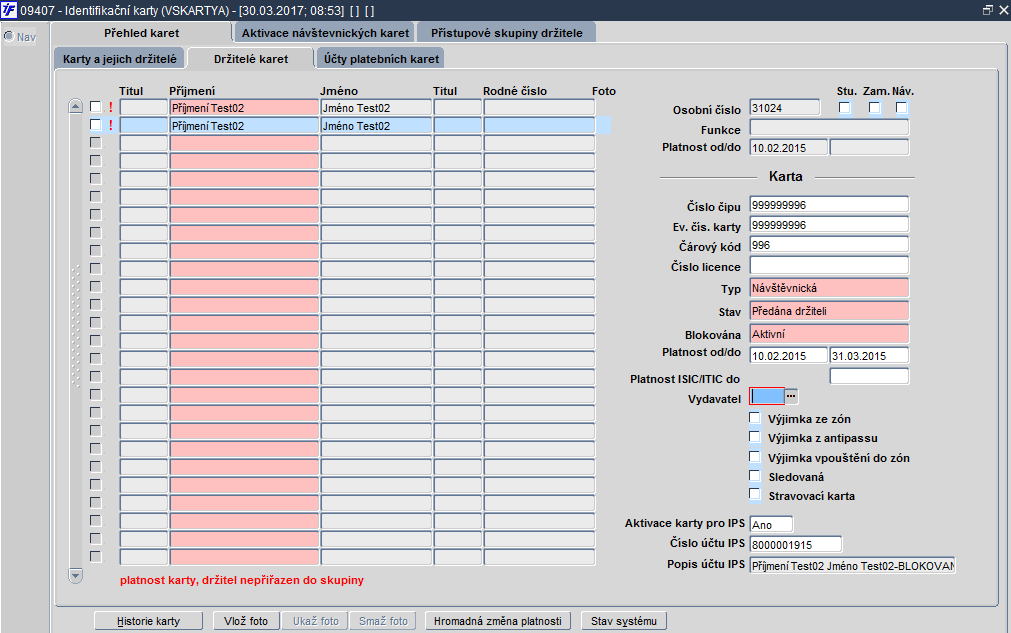This screenshot has height=633, width=1011.
Task: Open the Vydavatel lookup ellipsis button
Action: [791, 396]
